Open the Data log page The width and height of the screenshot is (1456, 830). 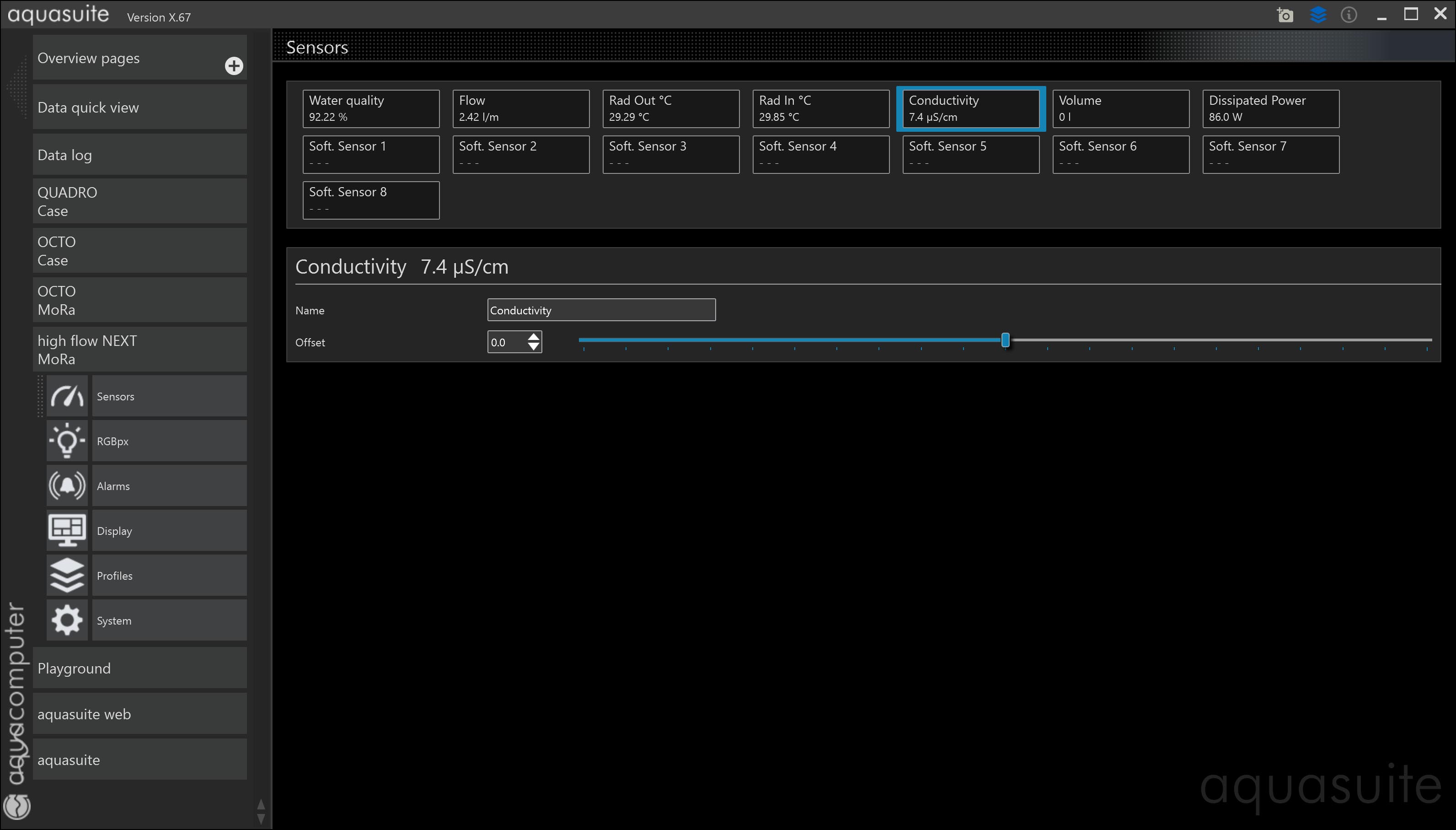(139, 155)
